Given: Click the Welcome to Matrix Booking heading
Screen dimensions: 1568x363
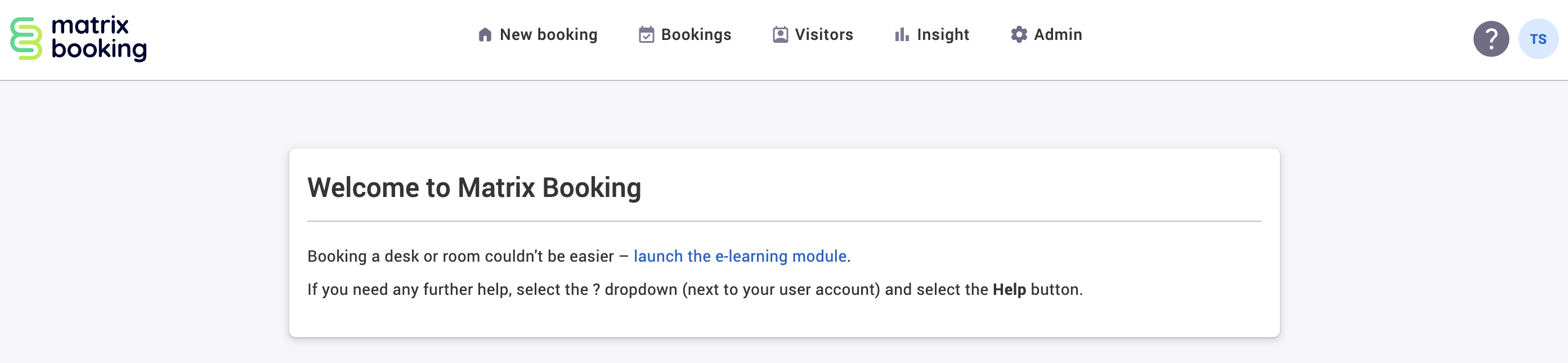Looking at the screenshot, I should click(x=473, y=187).
